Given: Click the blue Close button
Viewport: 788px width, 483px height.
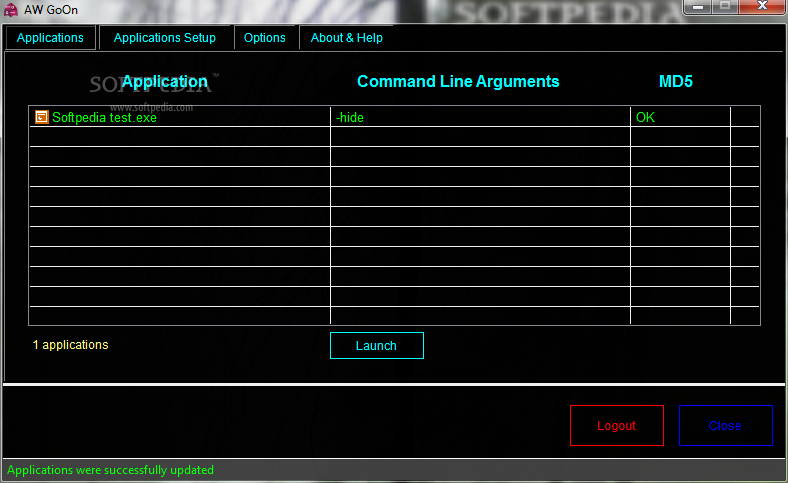Looking at the screenshot, I should pyautogui.click(x=725, y=425).
